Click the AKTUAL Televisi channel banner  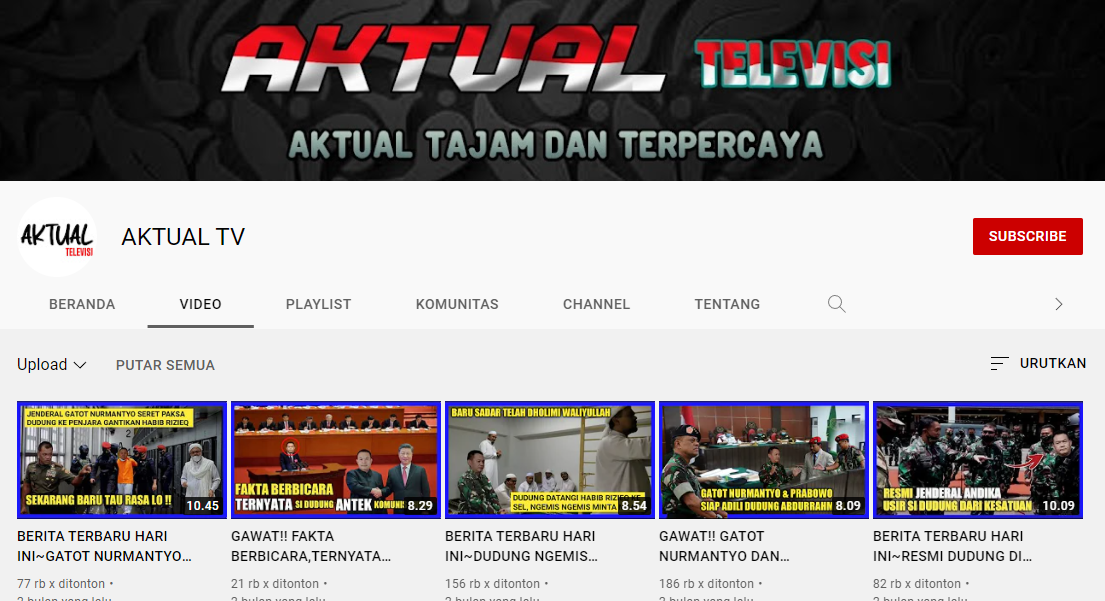point(552,90)
